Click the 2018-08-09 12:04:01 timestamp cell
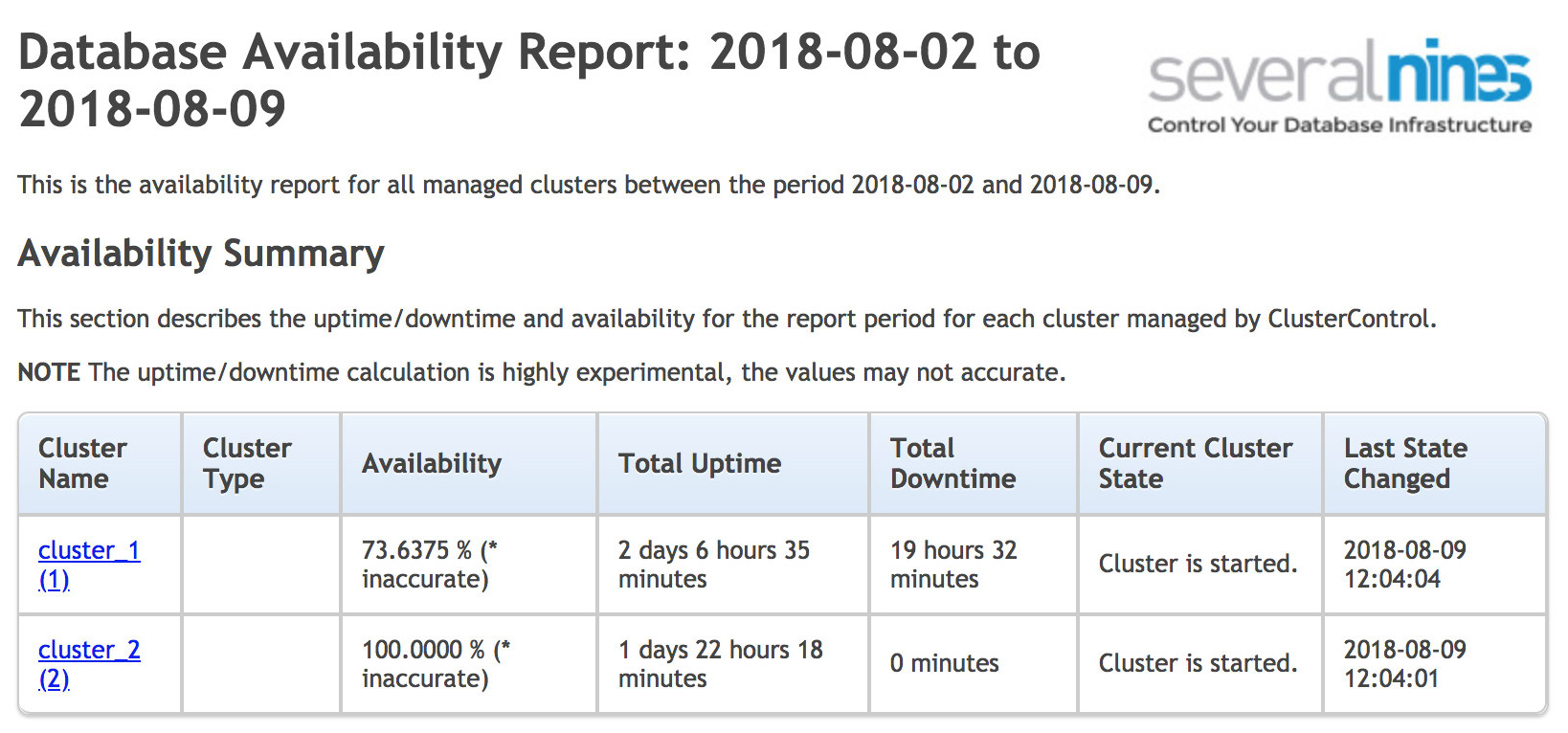Viewport: 1568px width, 733px height. [x=1435, y=664]
